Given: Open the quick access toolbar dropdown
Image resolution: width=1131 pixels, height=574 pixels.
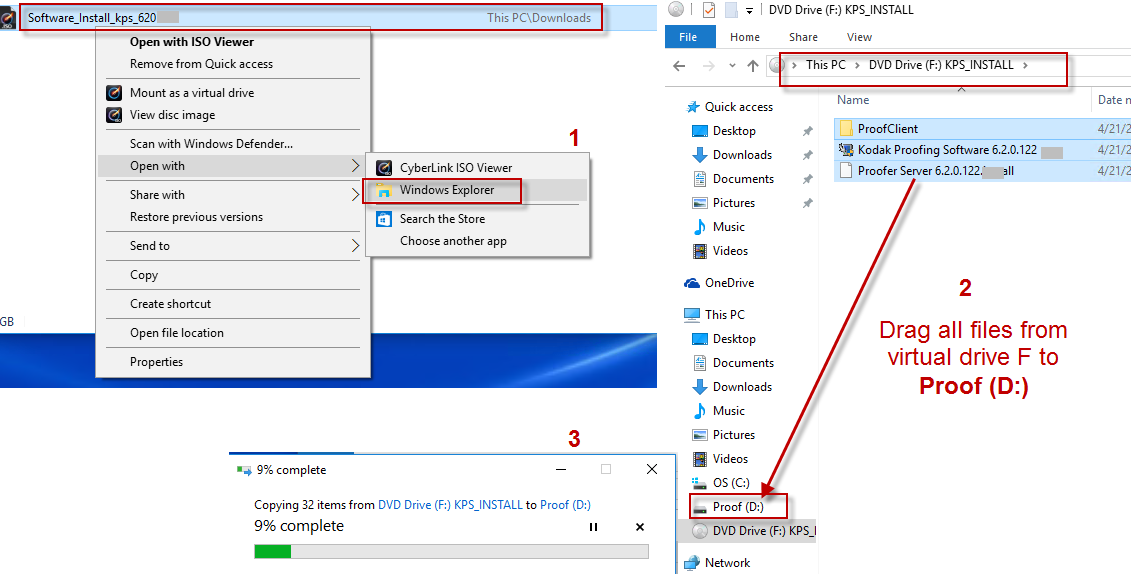Looking at the screenshot, I should tap(750, 10).
